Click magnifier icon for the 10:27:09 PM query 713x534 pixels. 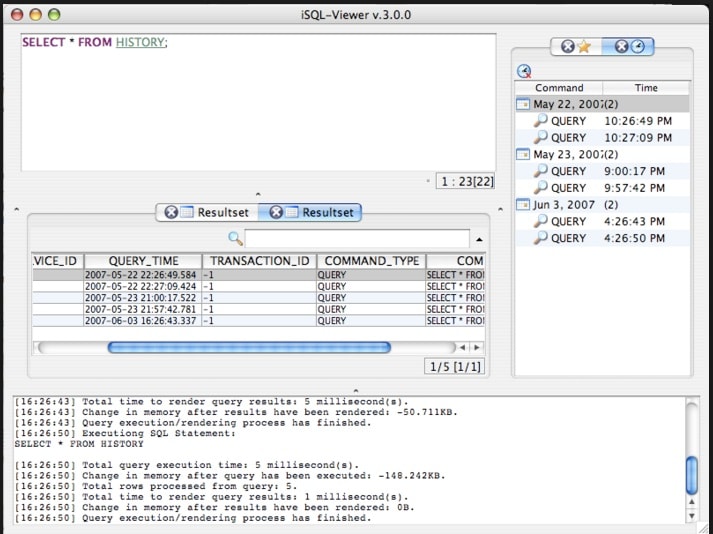[x=540, y=137]
